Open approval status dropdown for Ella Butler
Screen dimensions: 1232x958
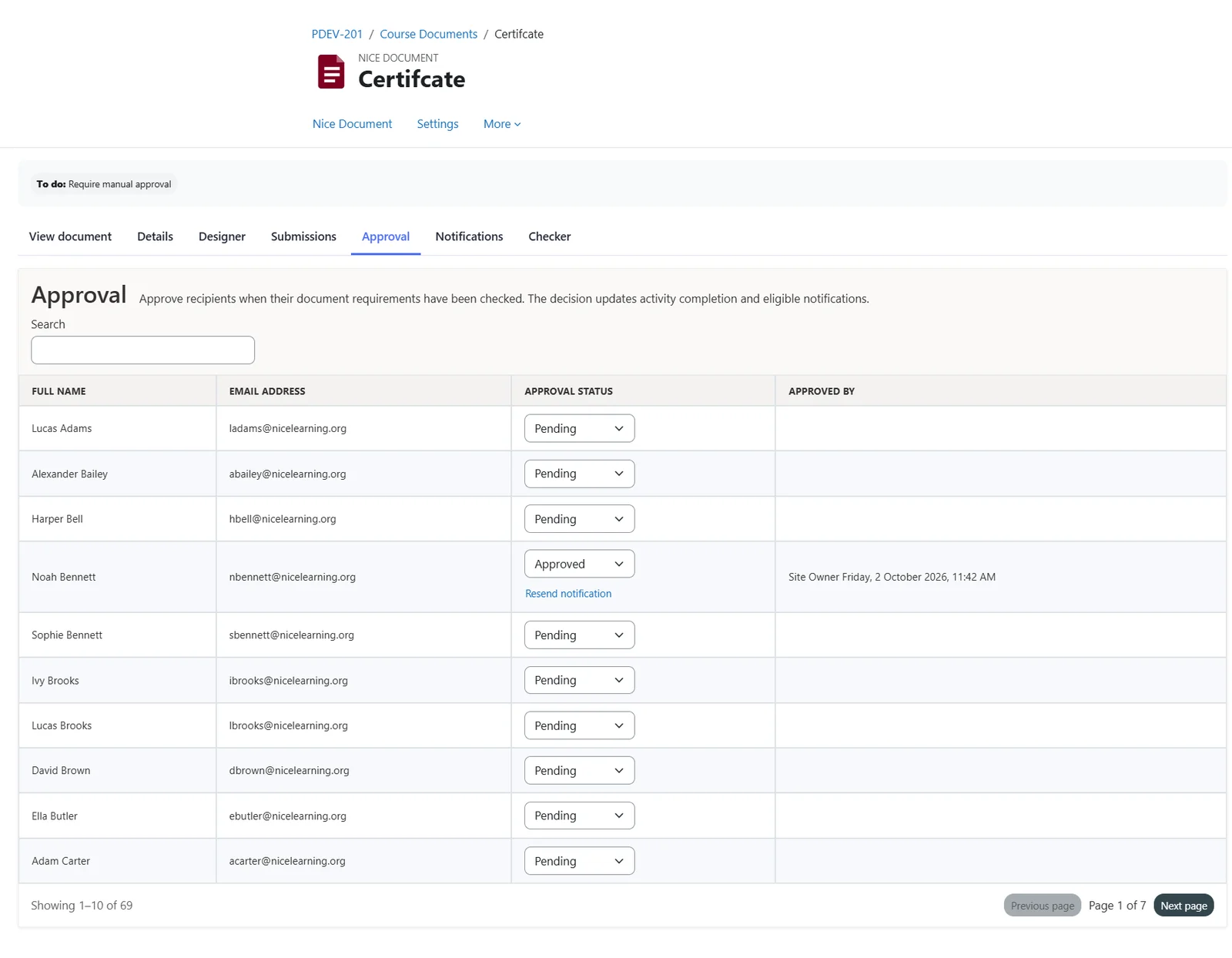click(x=579, y=816)
